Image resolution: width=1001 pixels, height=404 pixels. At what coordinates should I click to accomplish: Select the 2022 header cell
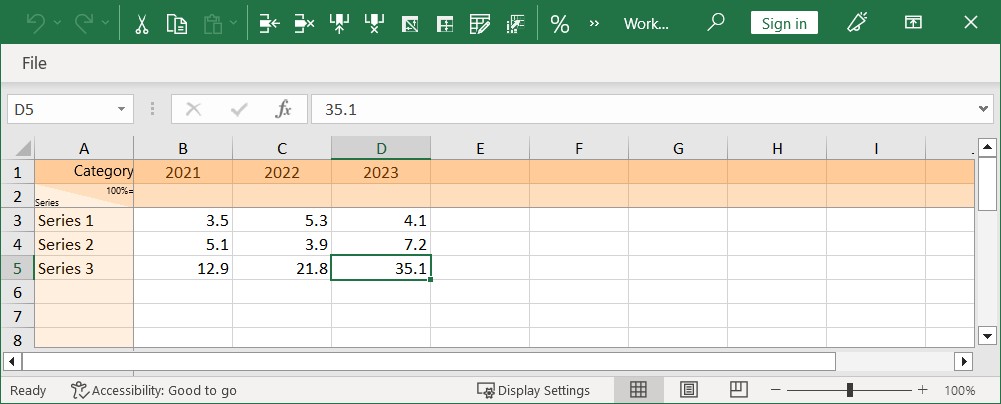282,172
